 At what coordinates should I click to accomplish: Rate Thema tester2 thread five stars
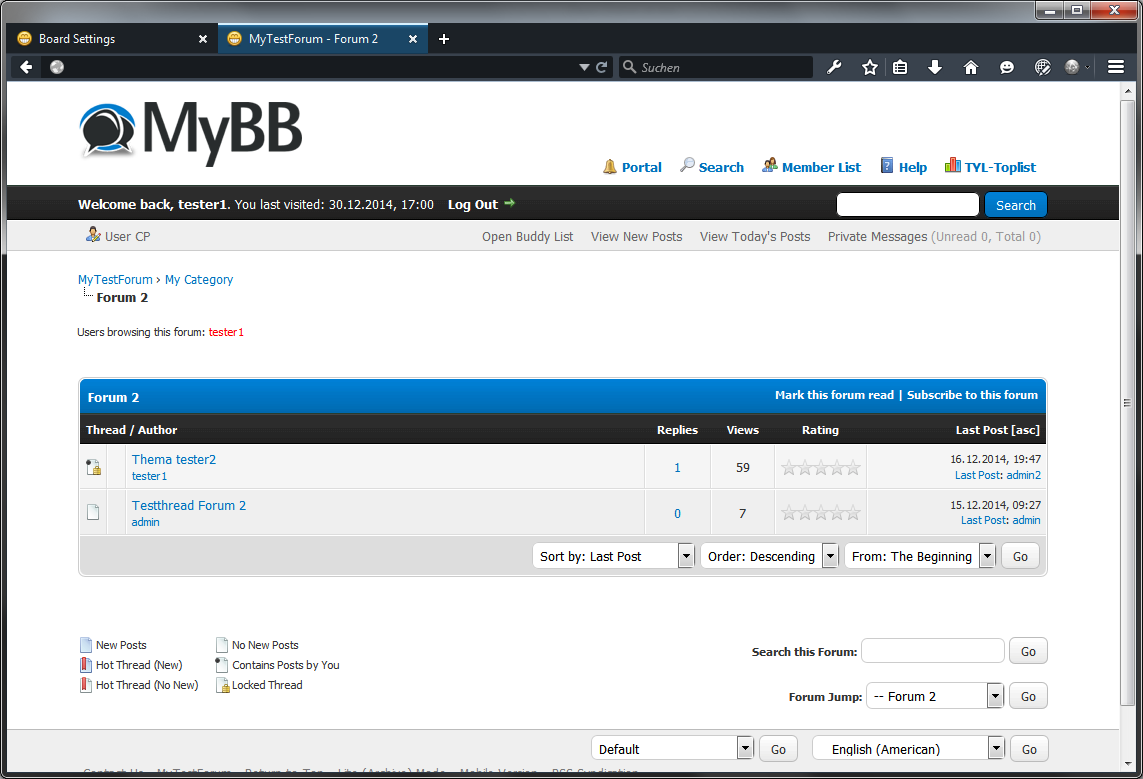(853, 467)
